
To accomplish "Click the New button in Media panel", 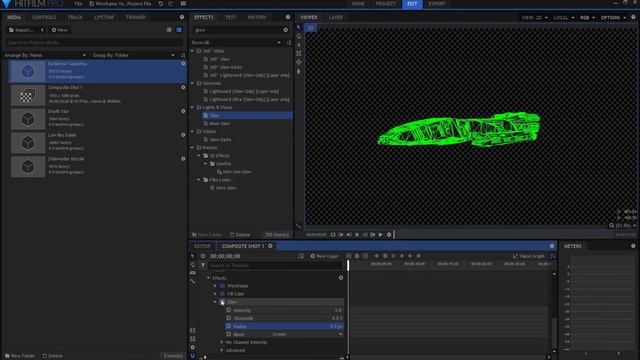I will click(x=60, y=30).
